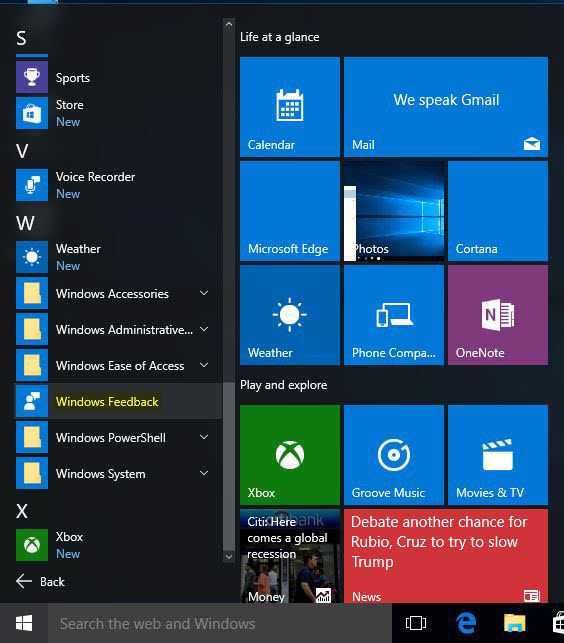Open the Mail tile
This screenshot has height=643, width=564.
(x=446, y=107)
